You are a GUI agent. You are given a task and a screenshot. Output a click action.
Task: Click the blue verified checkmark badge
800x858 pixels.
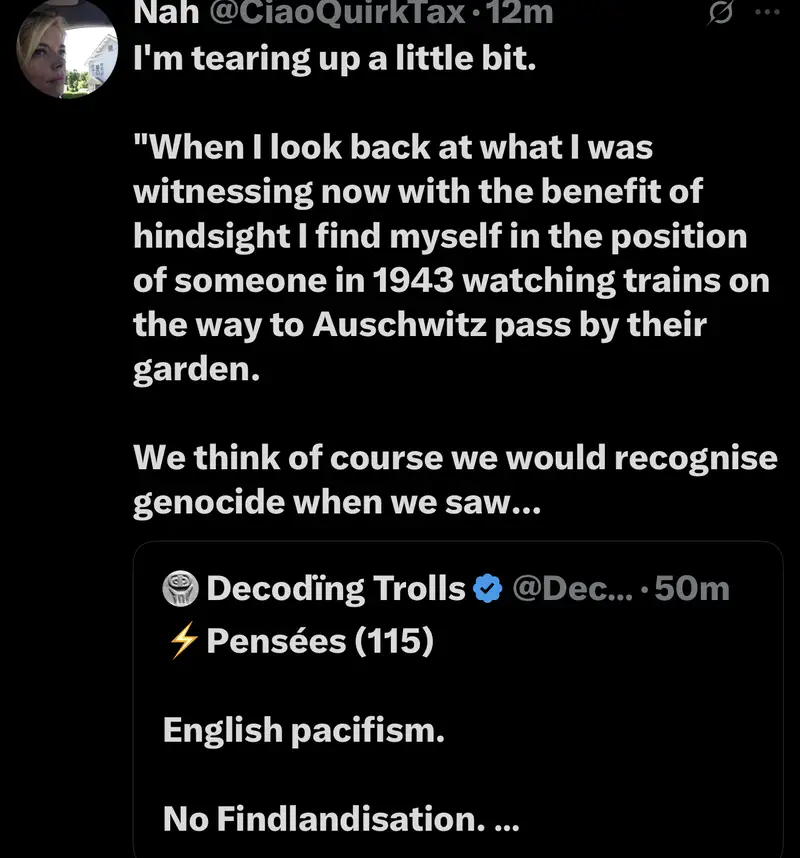coord(486,589)
